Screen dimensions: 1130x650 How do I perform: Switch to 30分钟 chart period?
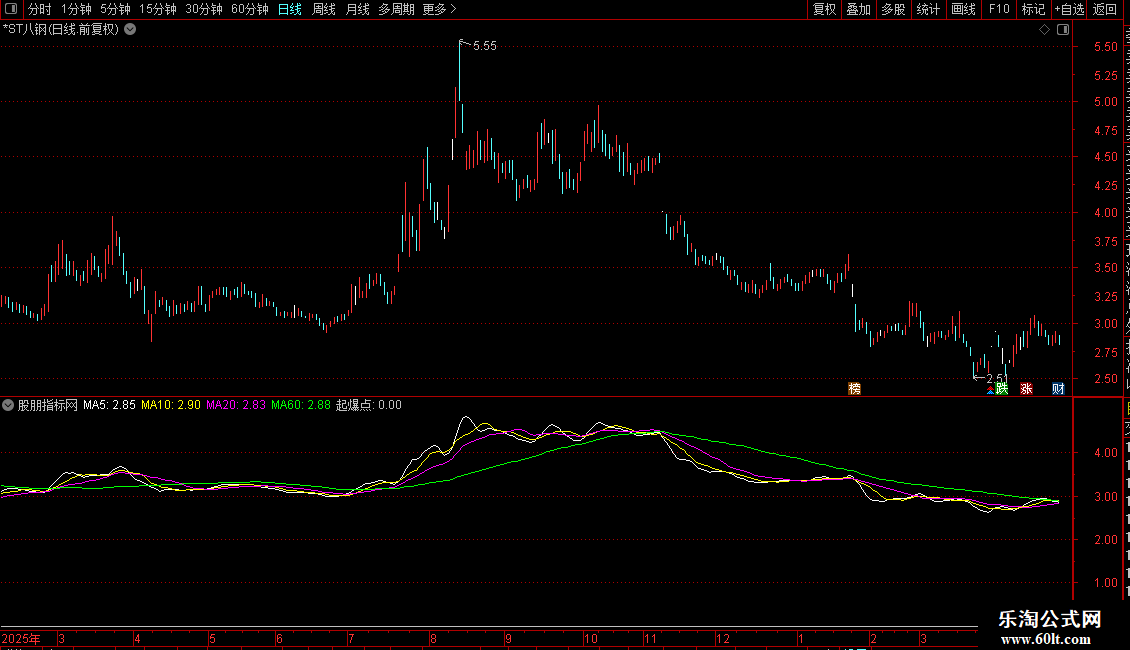[x=204, y=9]
